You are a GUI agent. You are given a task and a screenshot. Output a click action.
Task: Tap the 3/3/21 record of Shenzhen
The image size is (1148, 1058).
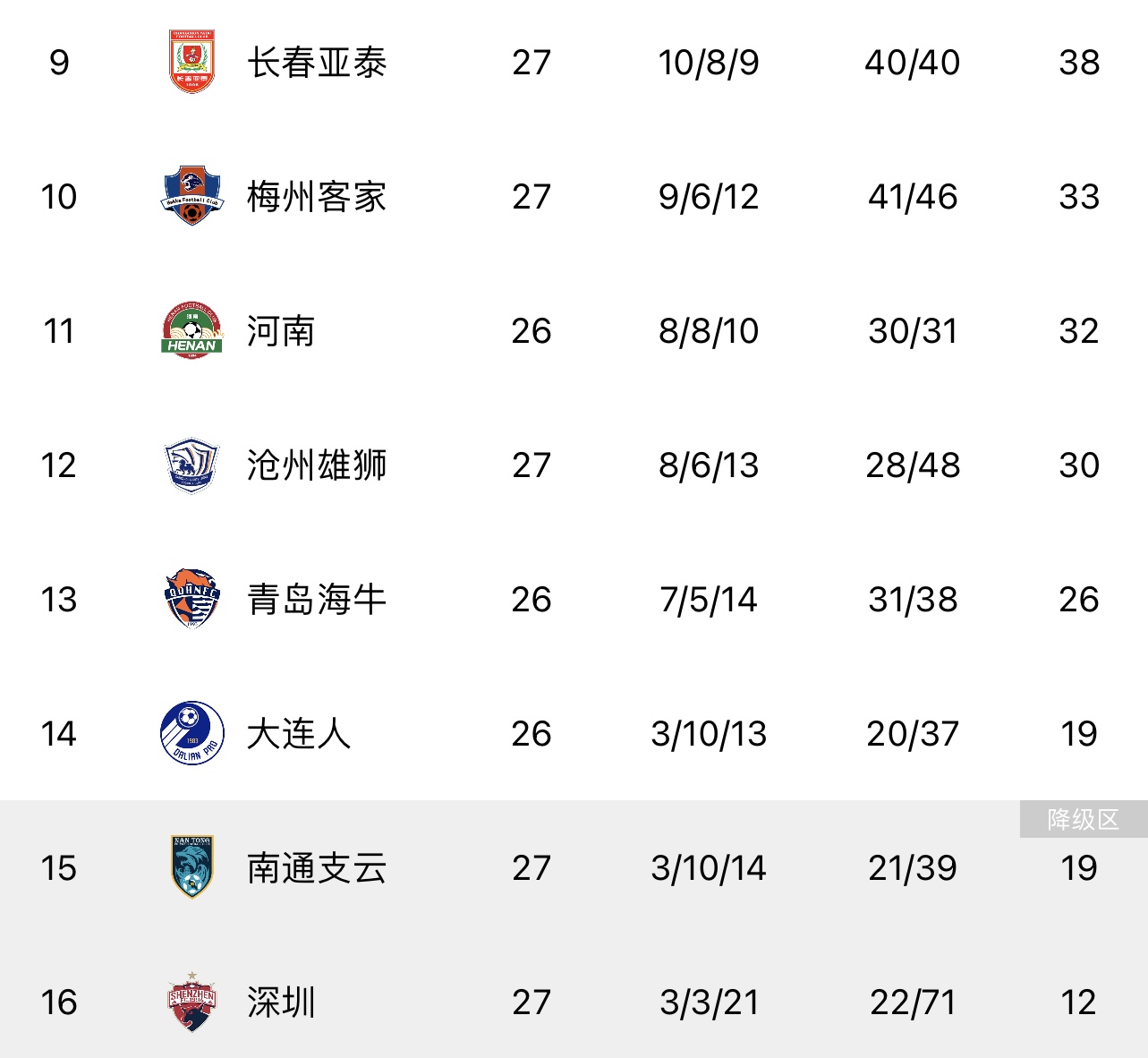click(709, 1003)
